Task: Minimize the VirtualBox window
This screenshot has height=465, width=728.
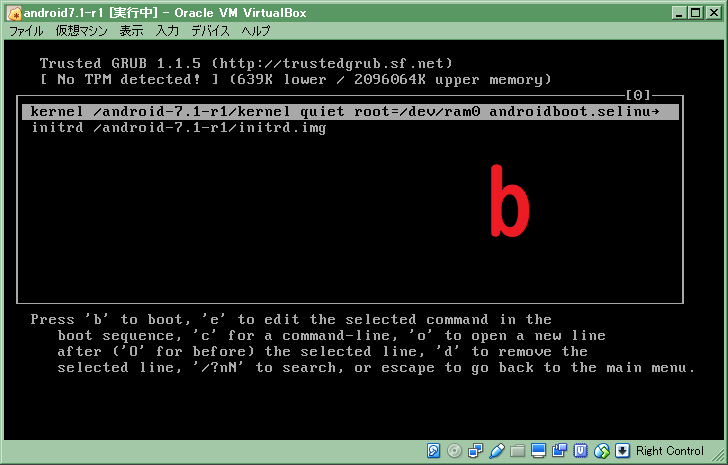Action: (x=679, y=13)
